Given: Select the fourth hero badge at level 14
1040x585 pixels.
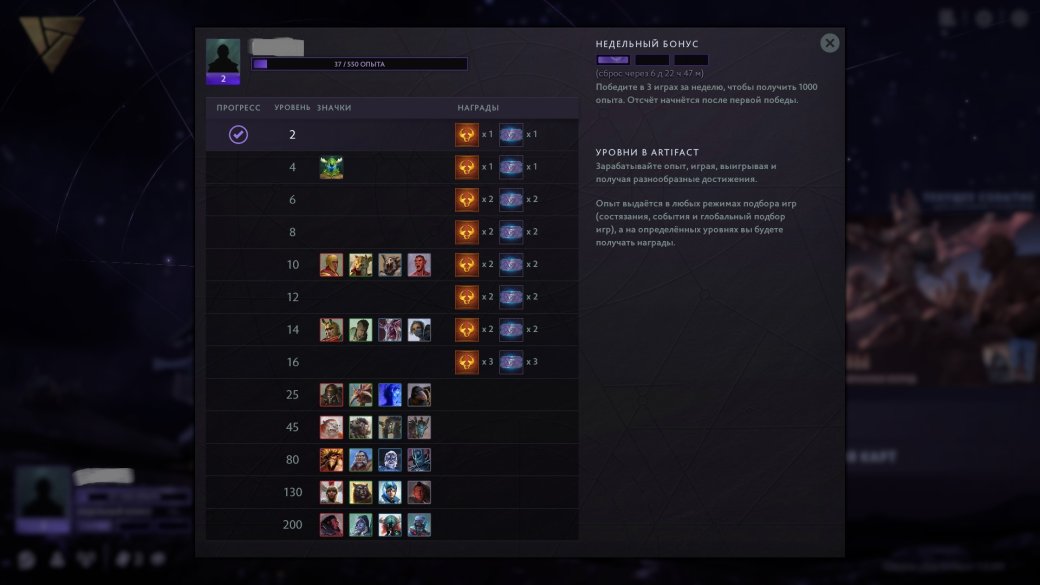Looking at the screenshot, I should [x=419, y=330].
